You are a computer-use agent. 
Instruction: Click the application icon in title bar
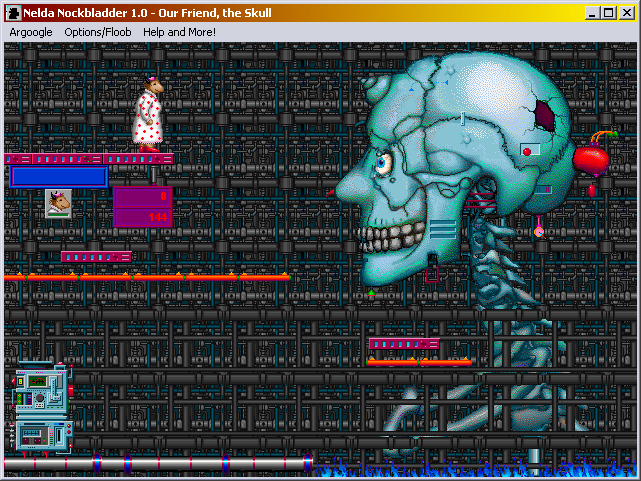click(x=14, y=13)
